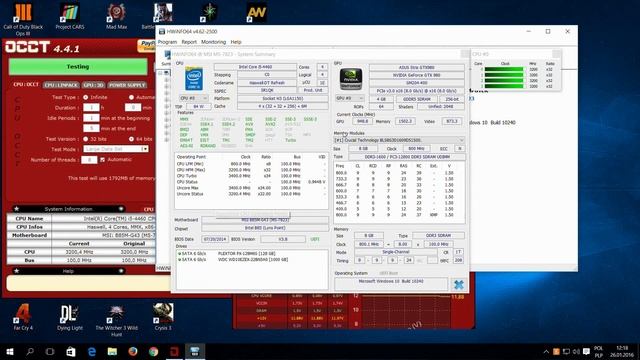The height and width of the screenshot is (360, 640).
Task: Click the System Information header in OCCT
Action: click(x=69, y=209)
